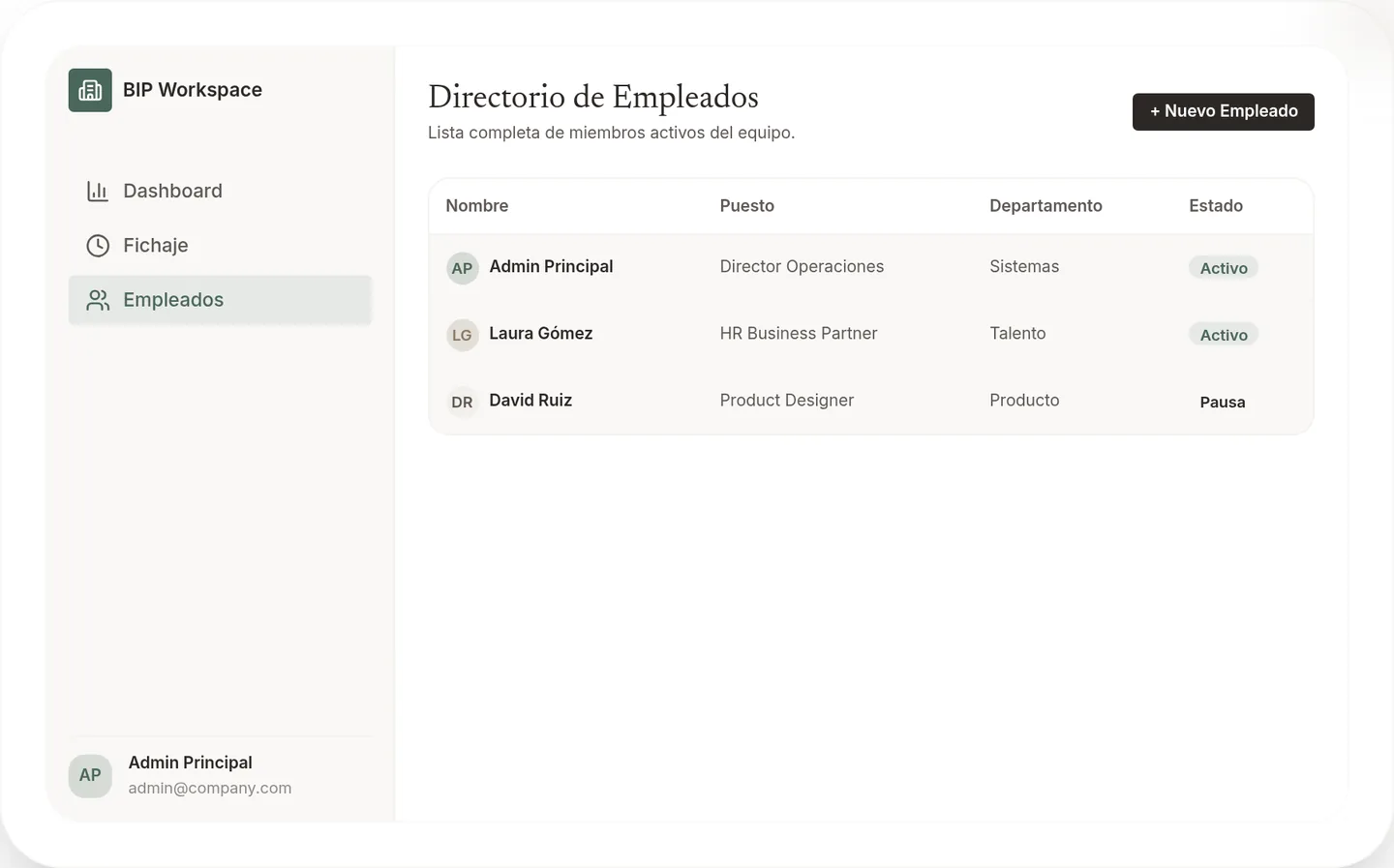Click the Empleados people icon
This screenshot has width=1394, height=868.
98,300
